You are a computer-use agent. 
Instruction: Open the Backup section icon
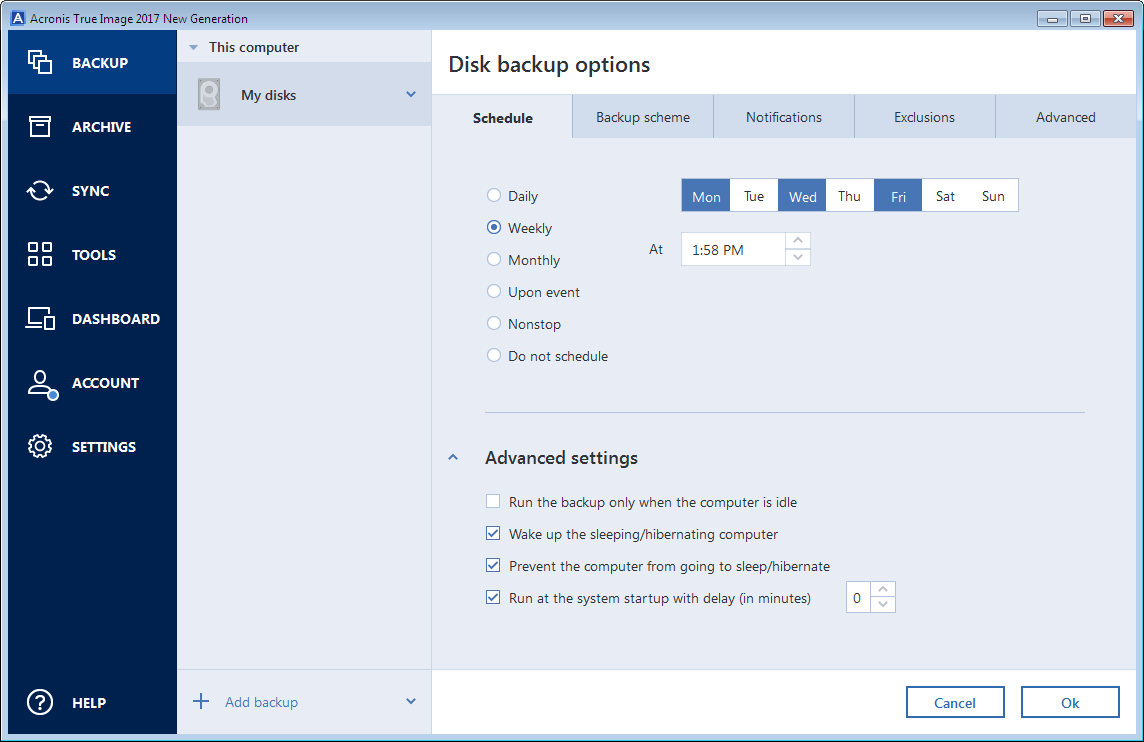pos(40,63)
